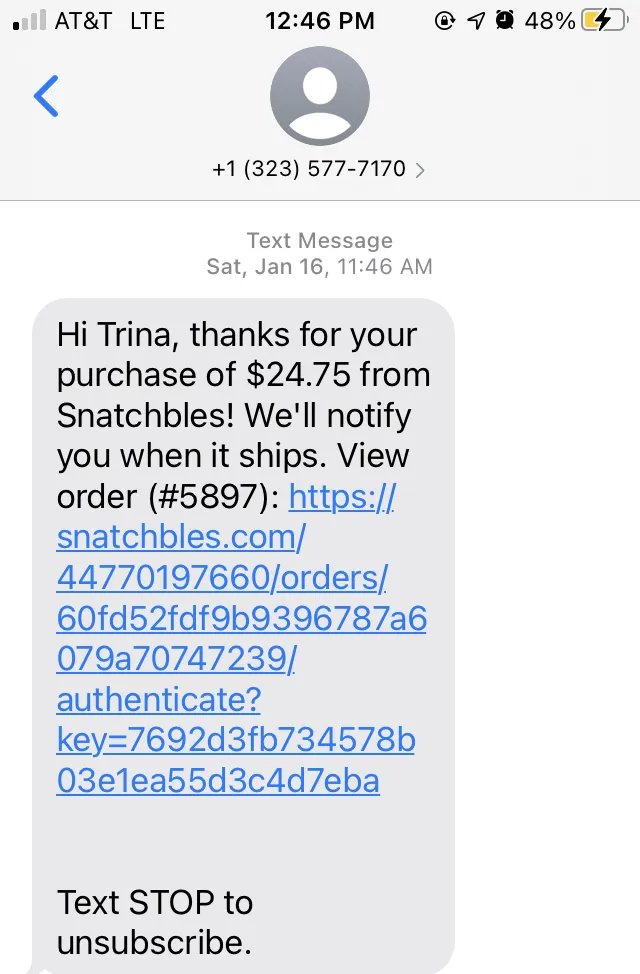Open the gray contact avatar
The width and height of the screenshot is (640, 974).
(320, 96)
